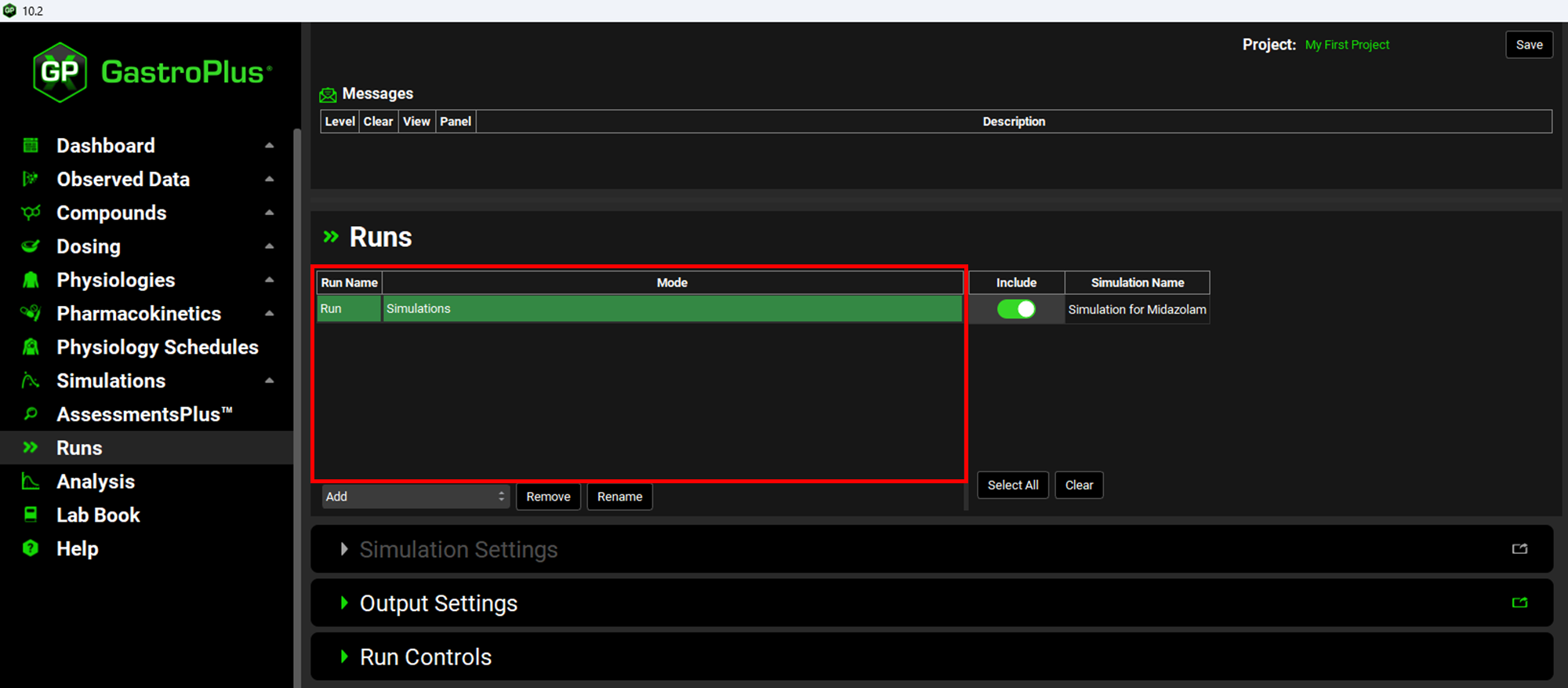Click the Help hexagon icon
The height and width of the screenshot is (688, 1568).
click(31, 548)
